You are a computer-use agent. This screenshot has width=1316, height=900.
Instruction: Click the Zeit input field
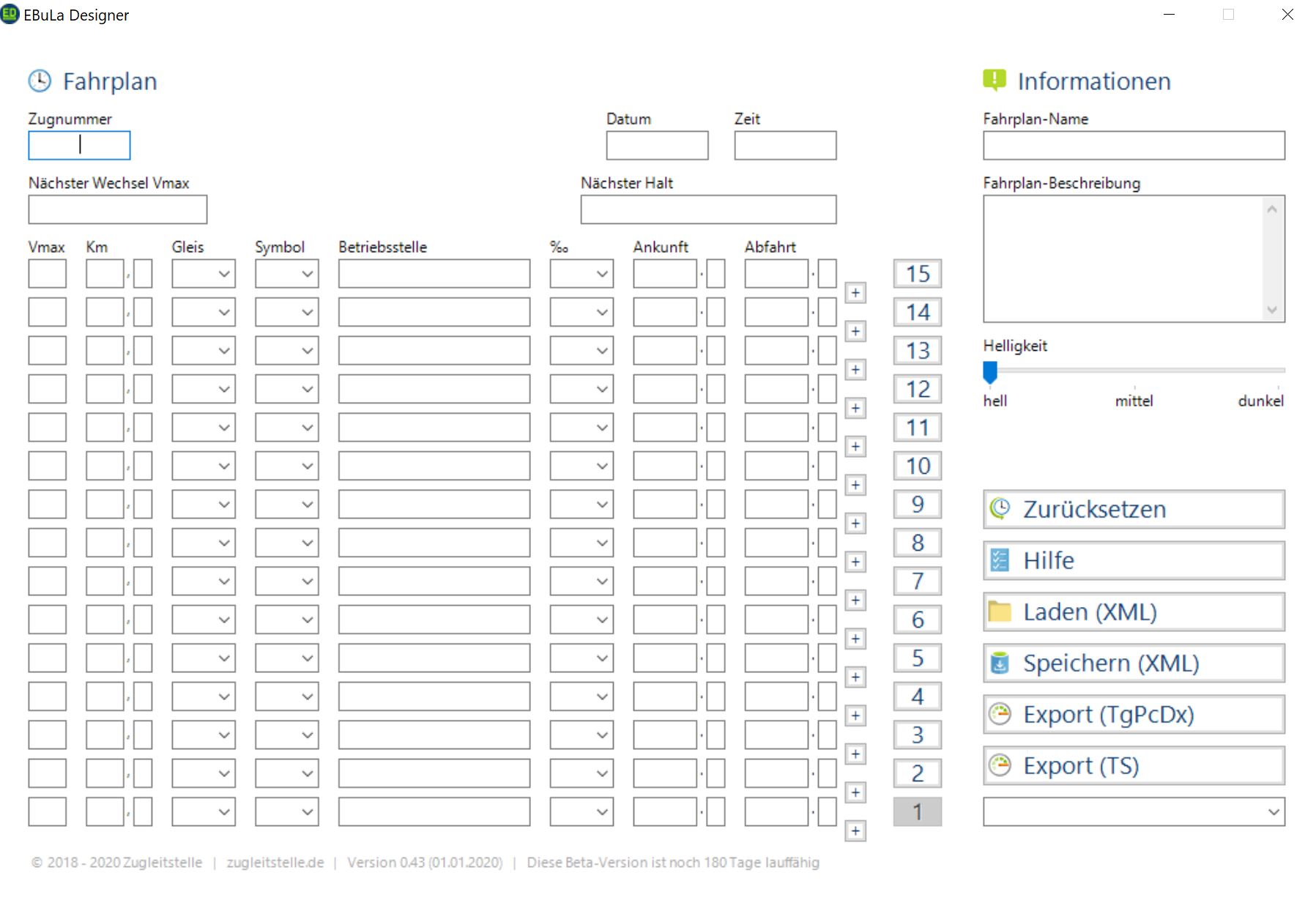(785, 145)
